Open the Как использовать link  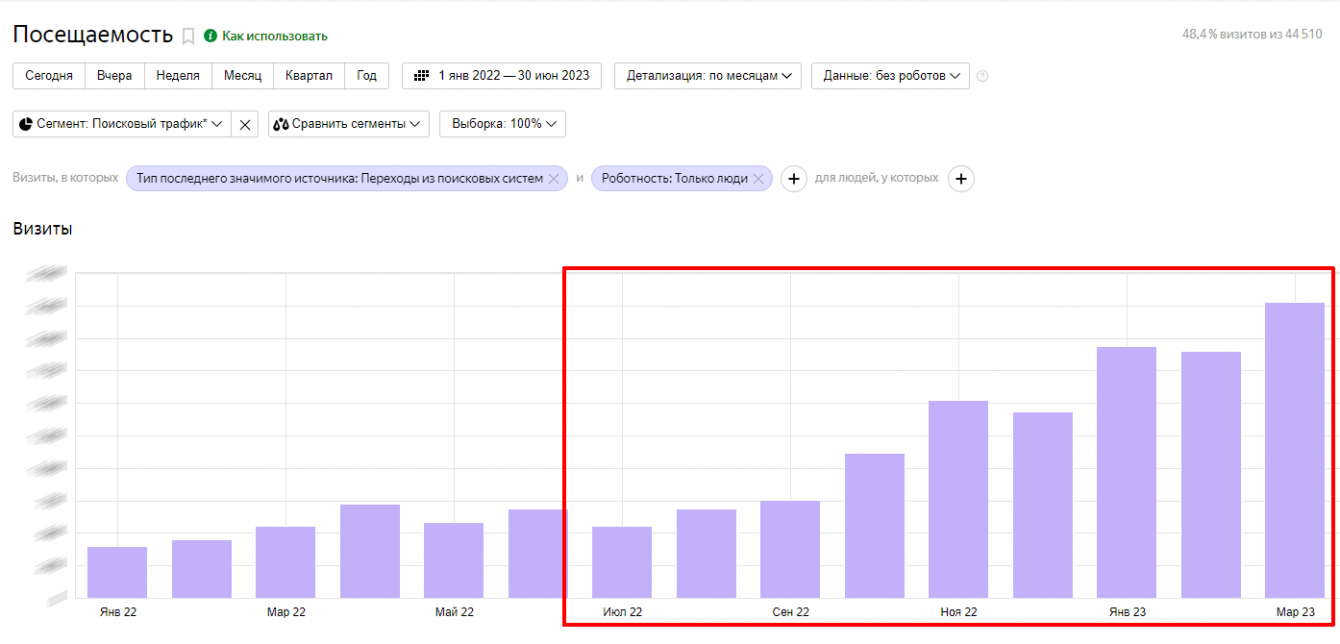(x=274, y=36)
